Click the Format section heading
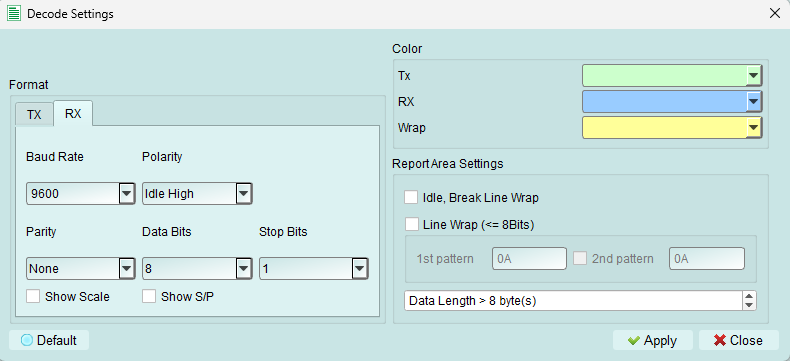The width and height of the screenshot is (790, 361). [29, 85]
